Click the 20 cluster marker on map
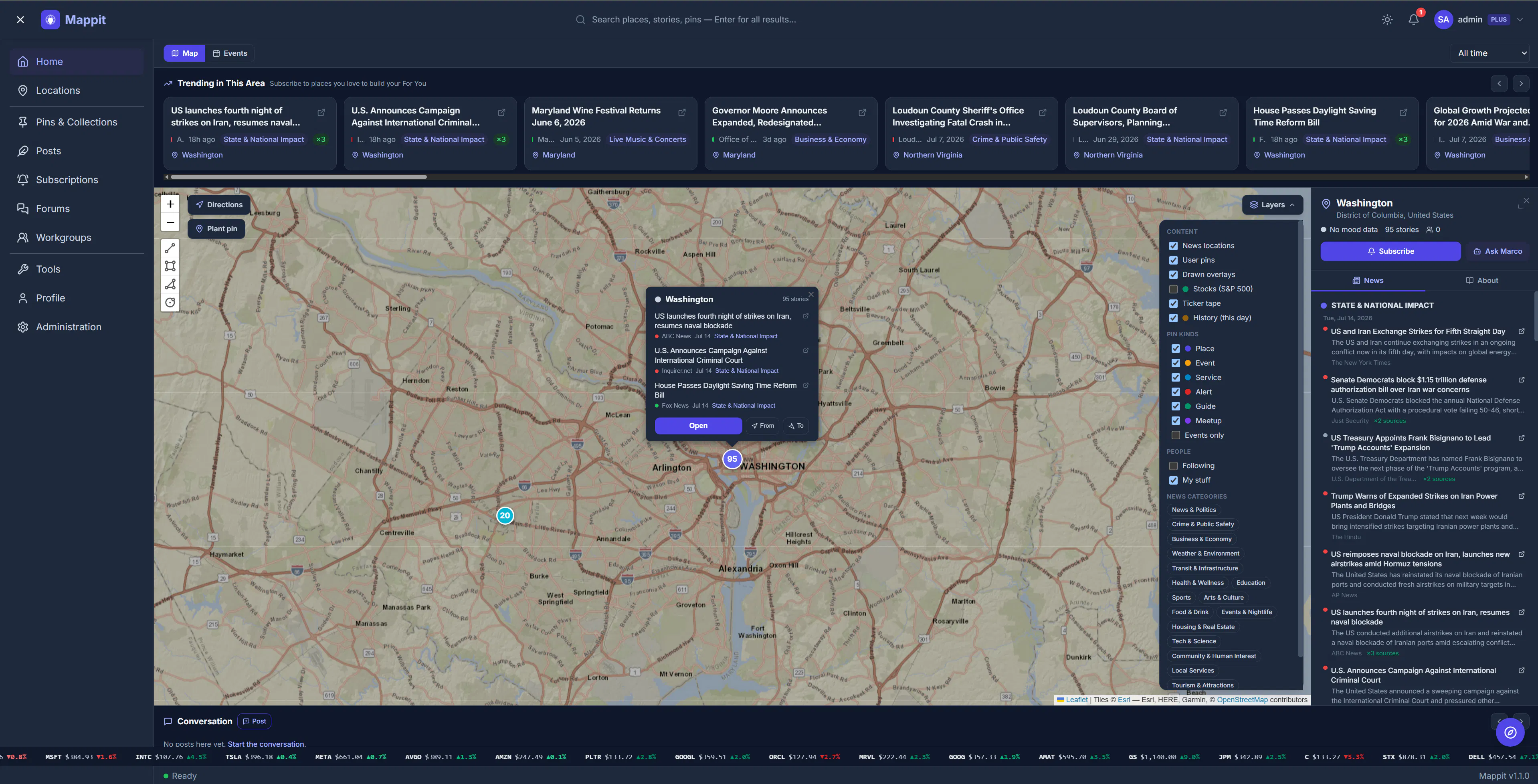This screenshot has height=784, width=1538. 505,515
